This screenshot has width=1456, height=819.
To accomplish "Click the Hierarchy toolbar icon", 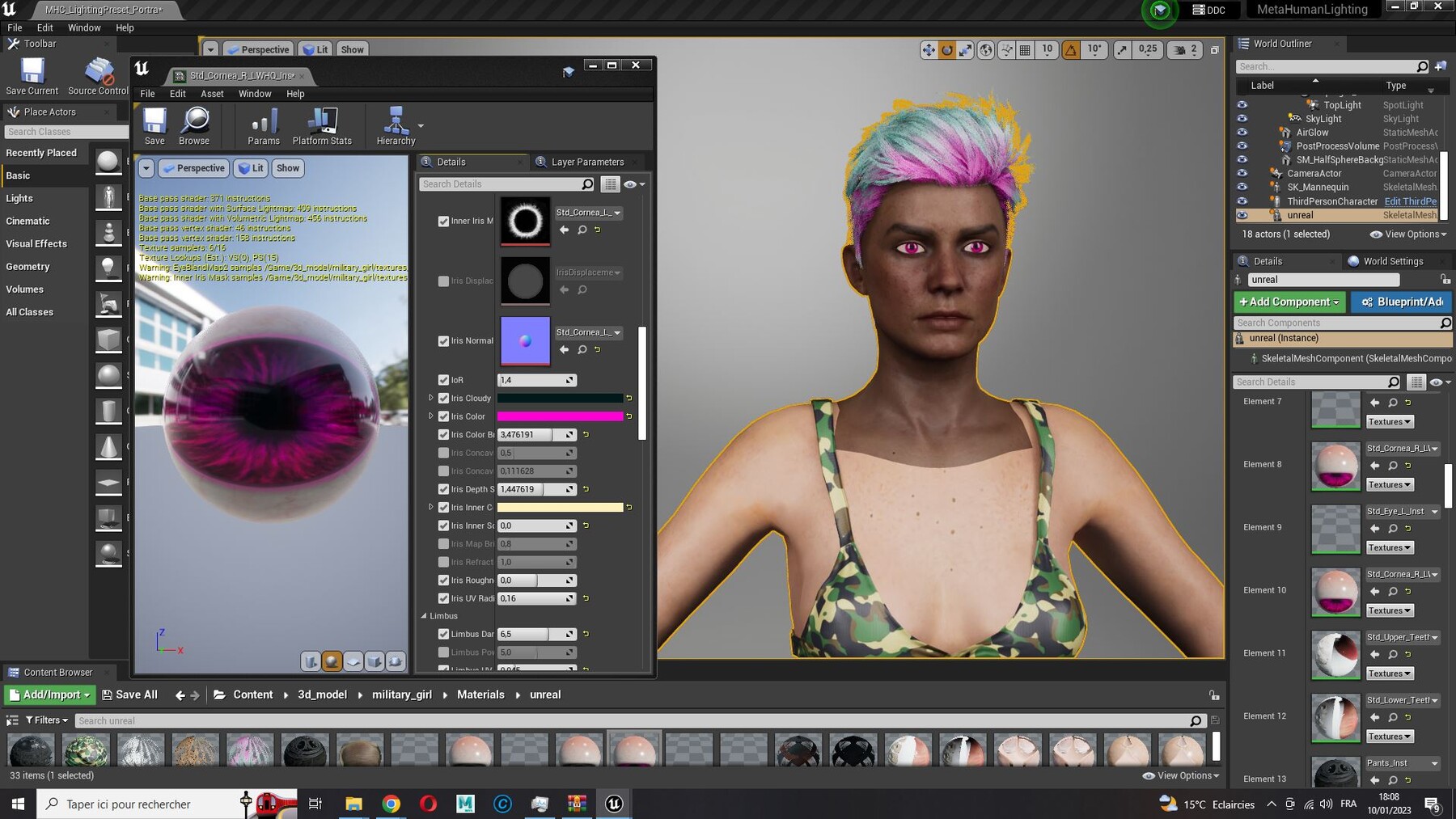I will pyautogui.click(x=396, y=125).
